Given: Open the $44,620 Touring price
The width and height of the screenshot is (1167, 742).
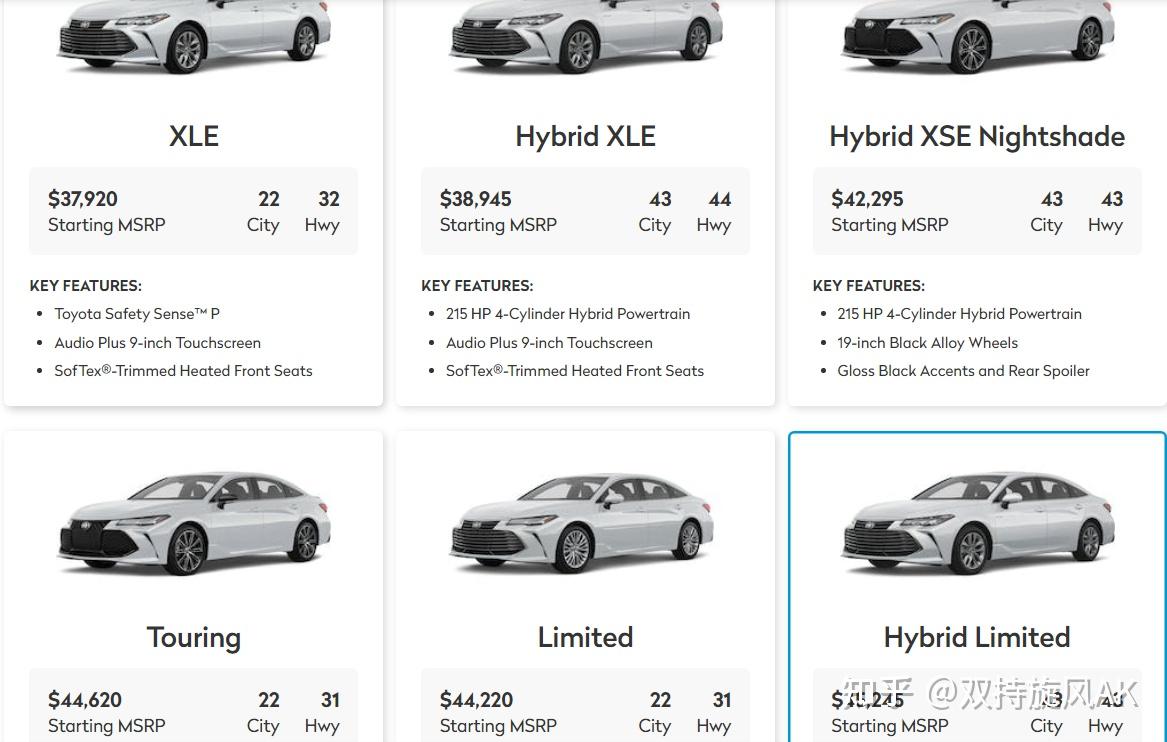Looking at the screenshot, I should pyautogui.click(x=85, y=700).
